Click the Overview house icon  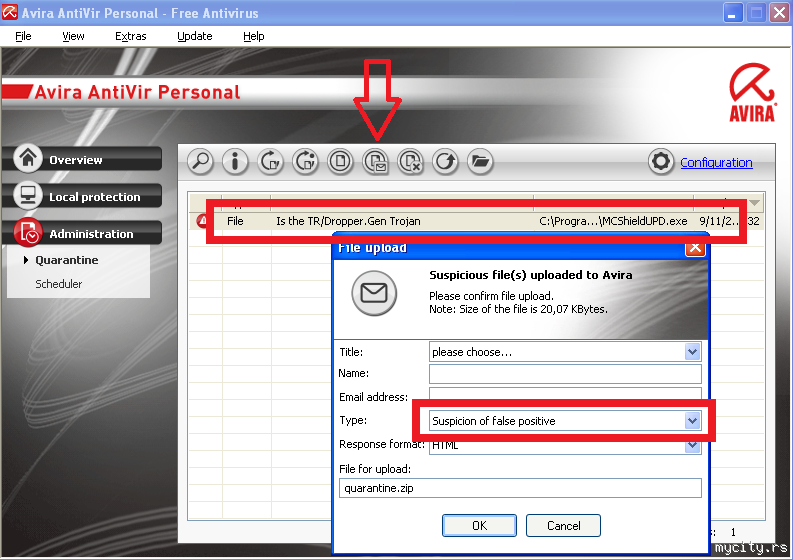click(28, 159)
